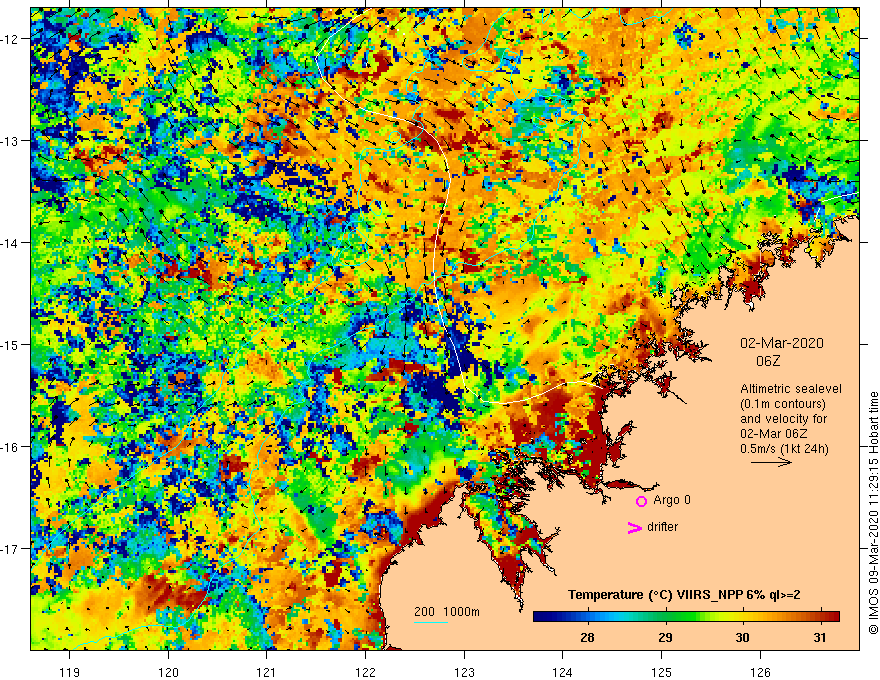Click the longitude axis label '123'

point(464,672)
